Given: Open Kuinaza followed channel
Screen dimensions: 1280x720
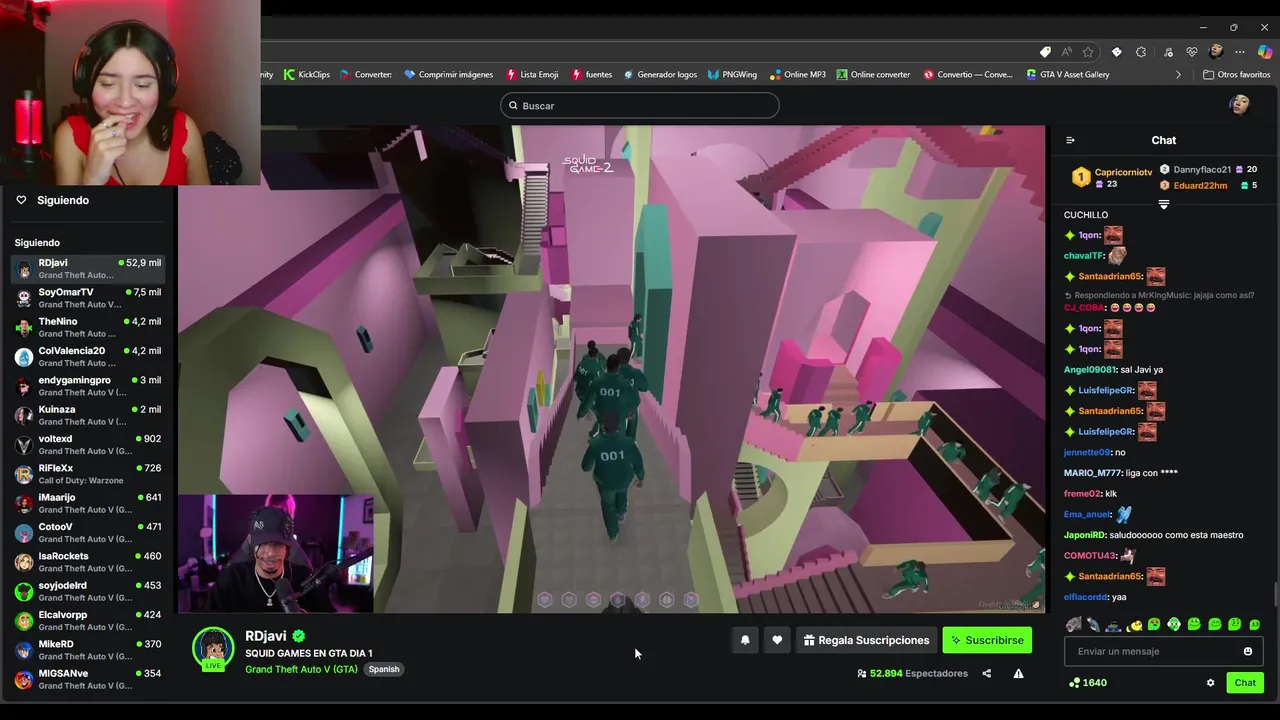Looking at the screenshot, I should (88, 415).
